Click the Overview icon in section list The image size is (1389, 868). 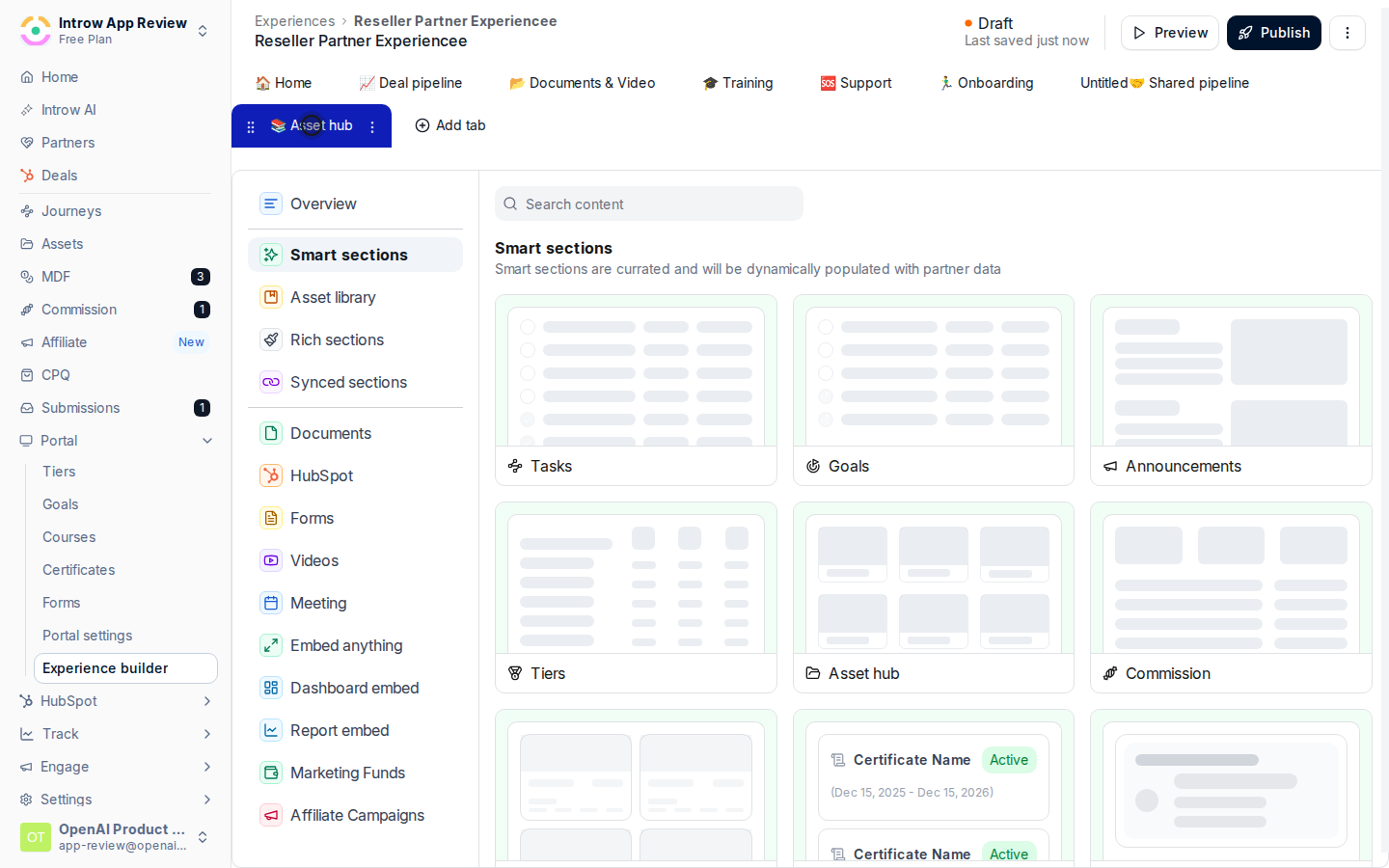[271, 203]
